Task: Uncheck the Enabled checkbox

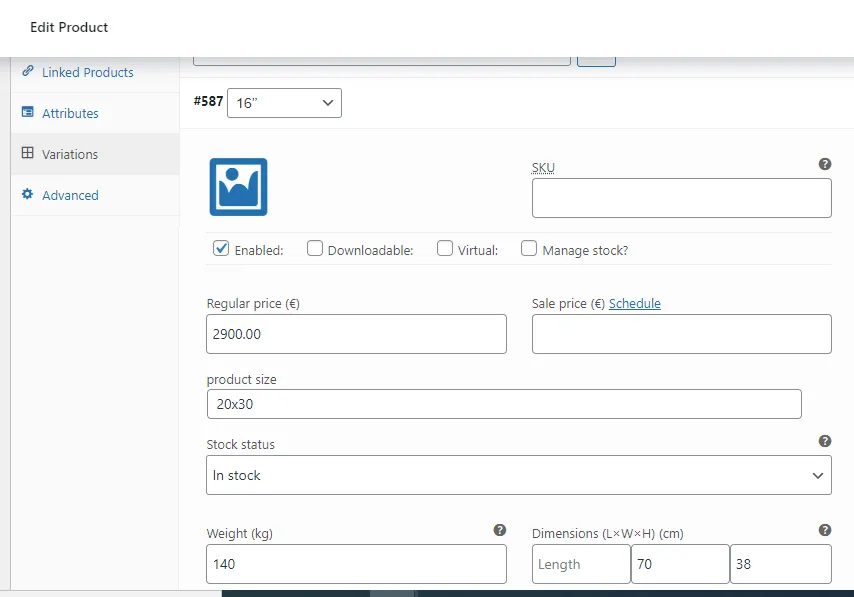Action: (221, 248)
